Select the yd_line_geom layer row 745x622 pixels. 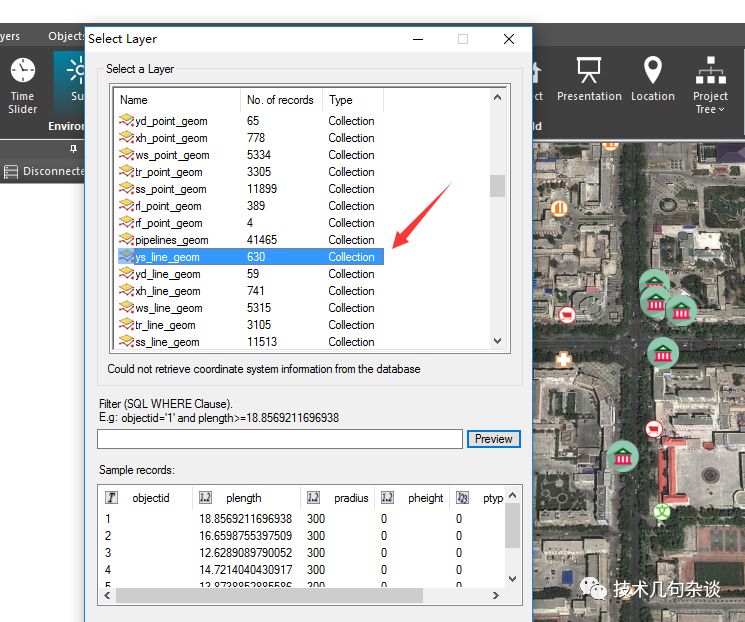point(167,274)
